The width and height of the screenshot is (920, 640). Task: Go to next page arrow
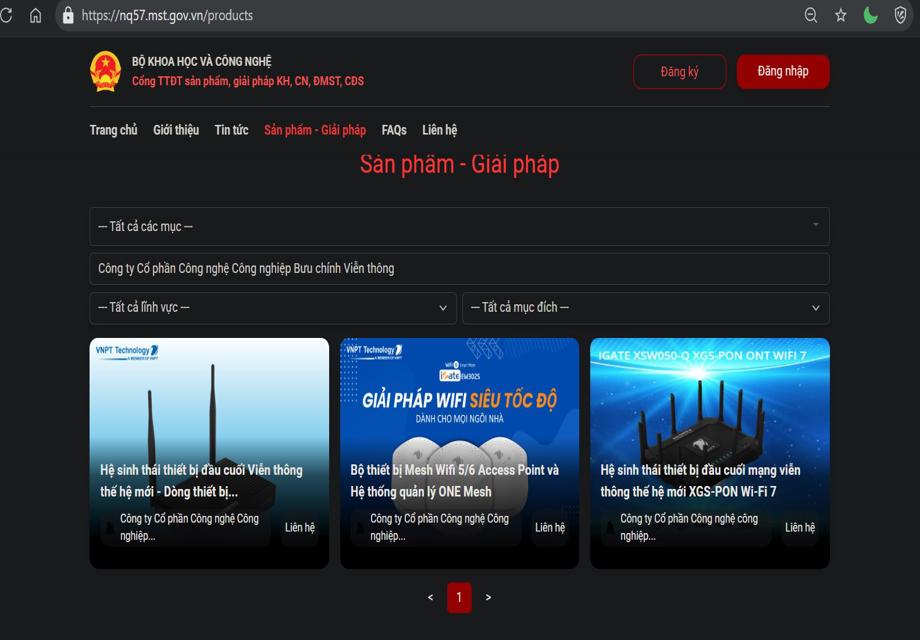click(488, 597)
